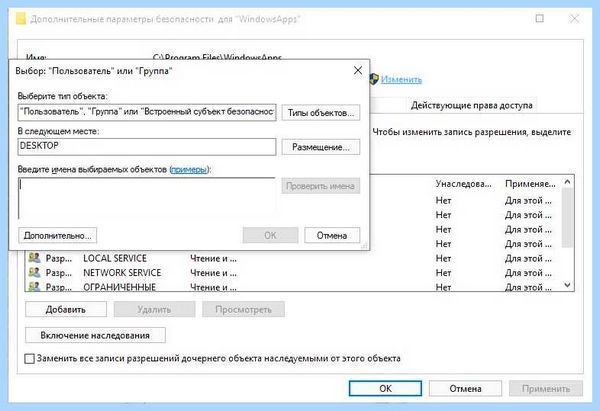Sort by the Применяе... column header
The width and height of the screenshot is (600, 411).
click(530, 184)
